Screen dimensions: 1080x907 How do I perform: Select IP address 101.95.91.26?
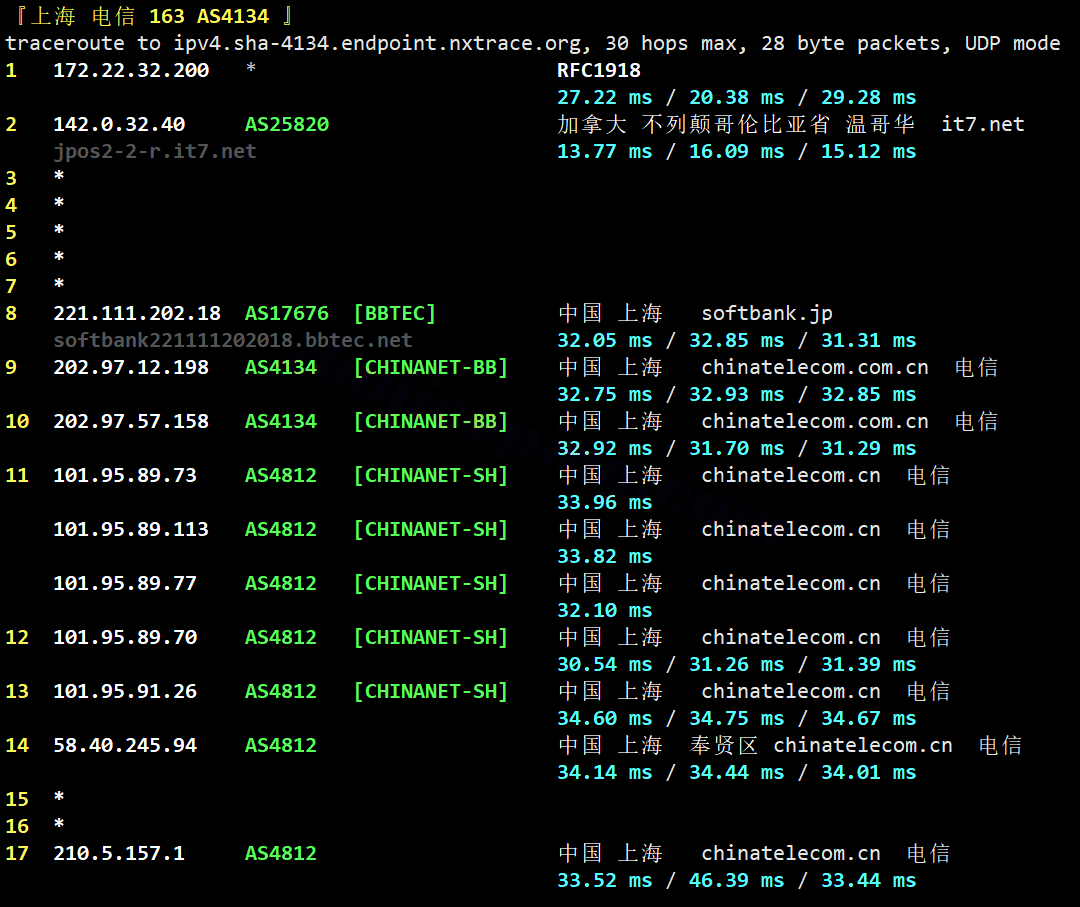(125, 691)
